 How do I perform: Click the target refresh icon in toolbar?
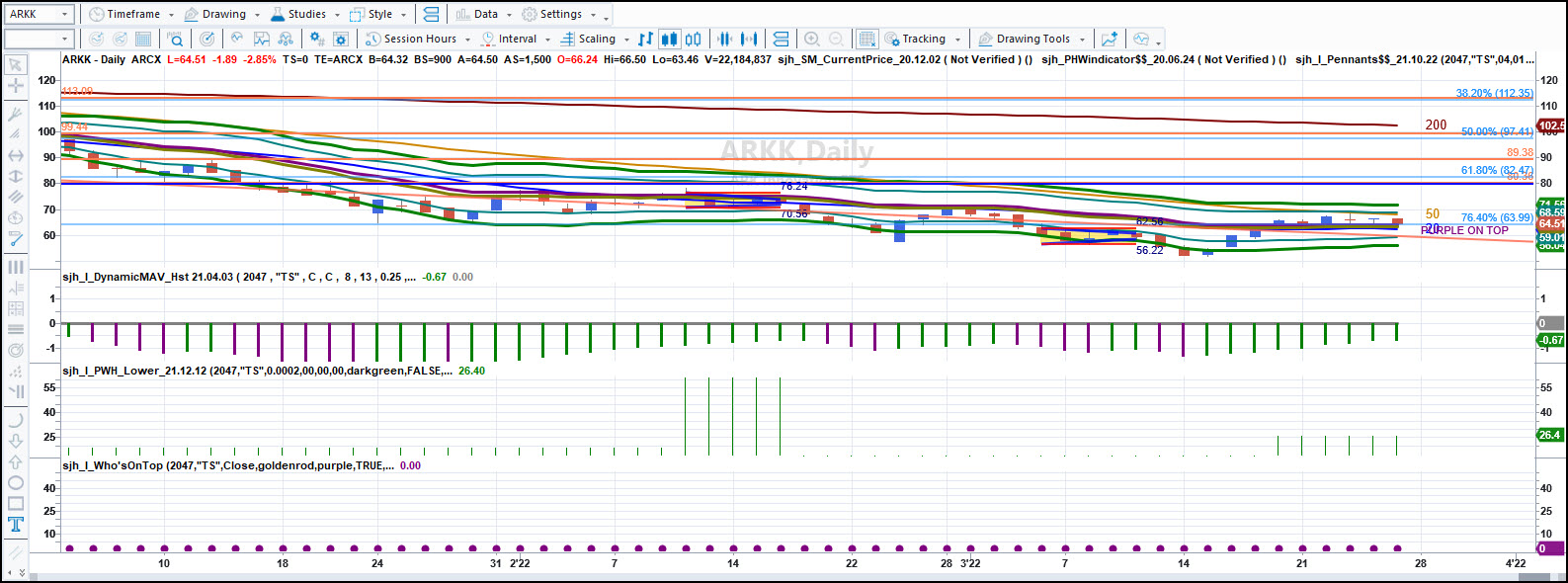(207, 40)
